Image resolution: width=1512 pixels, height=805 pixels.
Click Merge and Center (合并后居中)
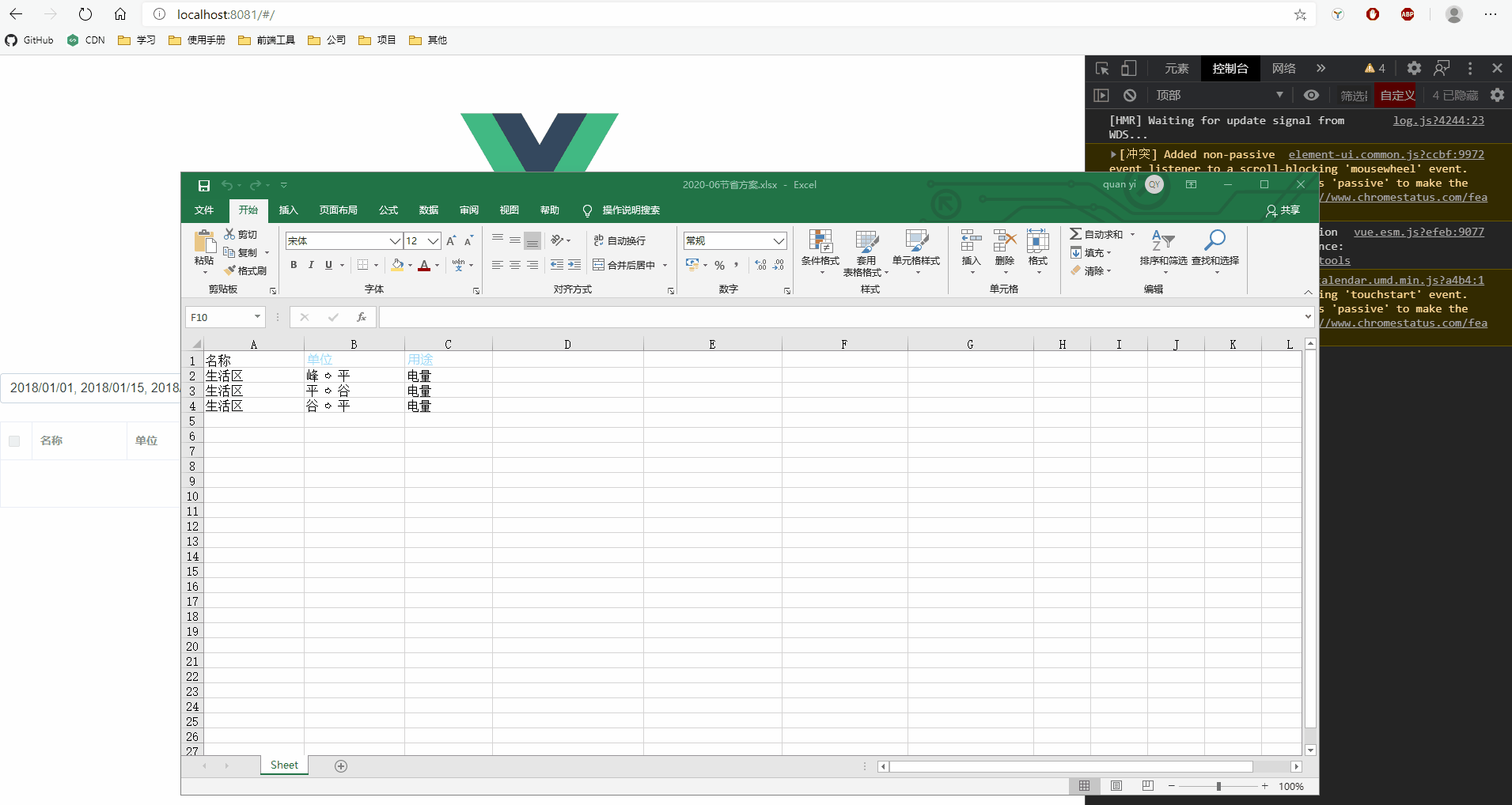pyautogui.click(x=624, y=265)
